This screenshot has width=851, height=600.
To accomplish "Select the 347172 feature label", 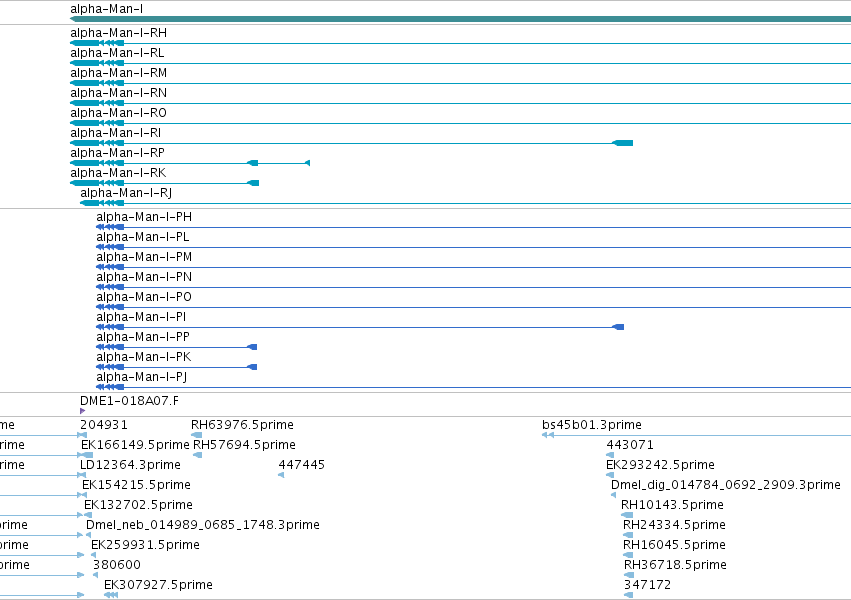I will click(x=647, y=586).
